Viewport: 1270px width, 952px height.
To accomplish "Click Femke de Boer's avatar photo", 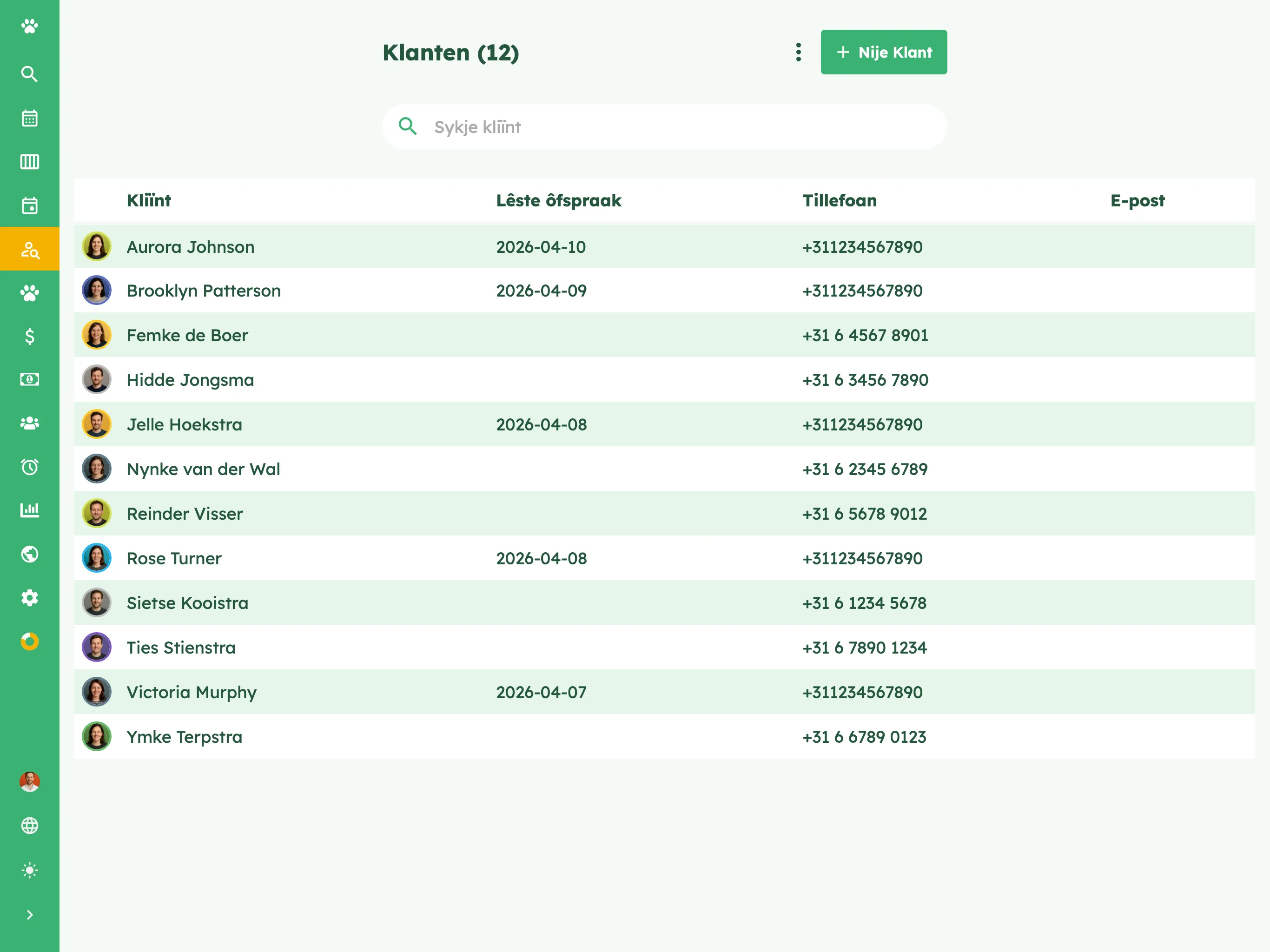I will tap(96, 335).
